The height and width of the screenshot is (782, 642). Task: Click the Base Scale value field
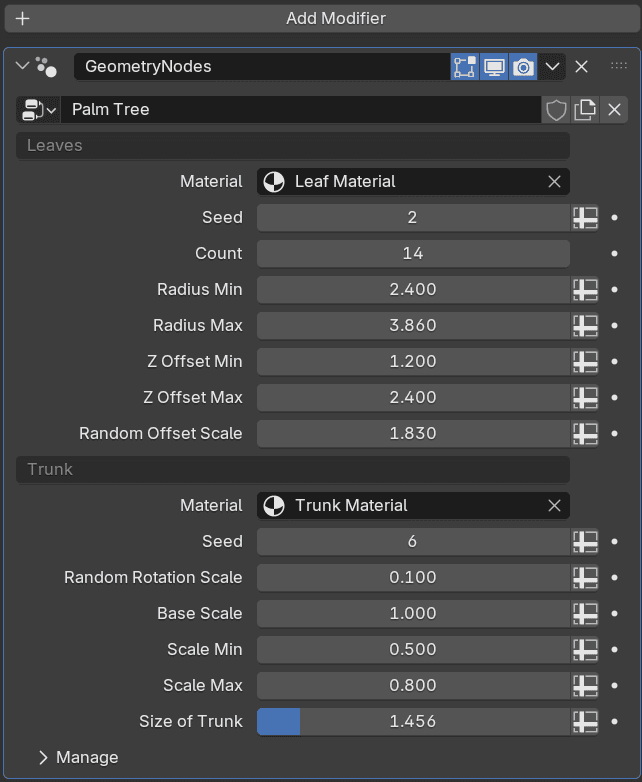[413, 613]
